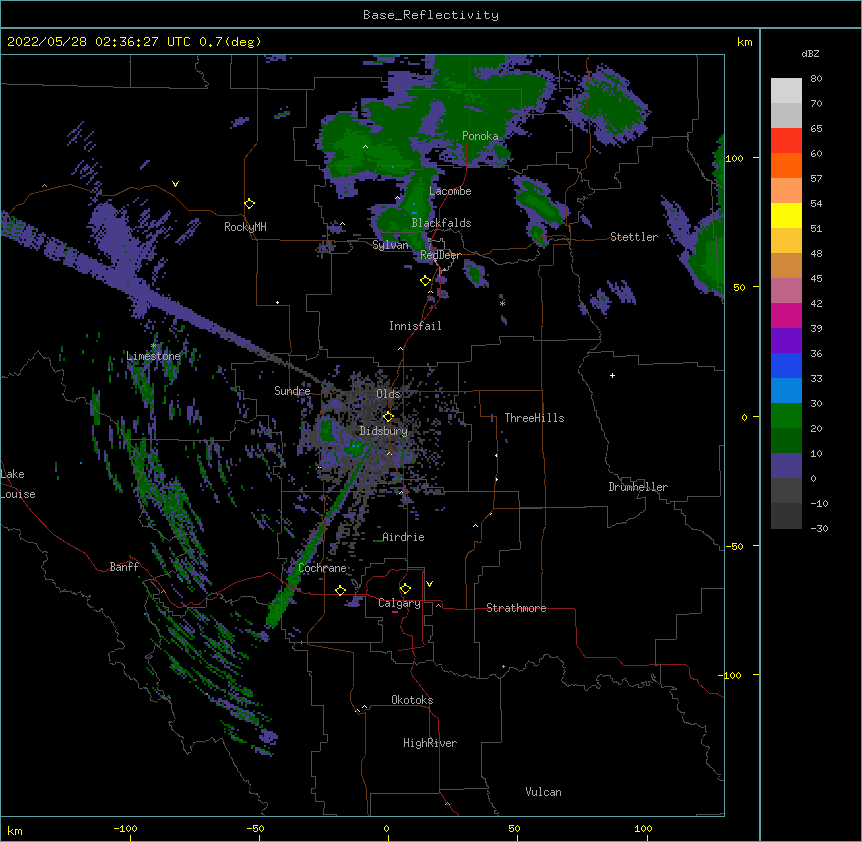The image size is (862, 842).
Task: Click the Airdrie city label
Action: pos(404,537)
